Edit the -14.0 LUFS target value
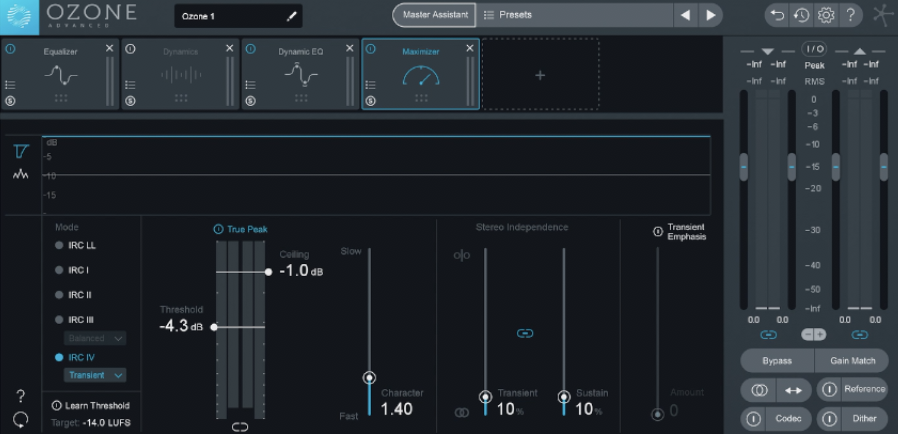Screen dimensions: 898x434 tap(105, 424)
